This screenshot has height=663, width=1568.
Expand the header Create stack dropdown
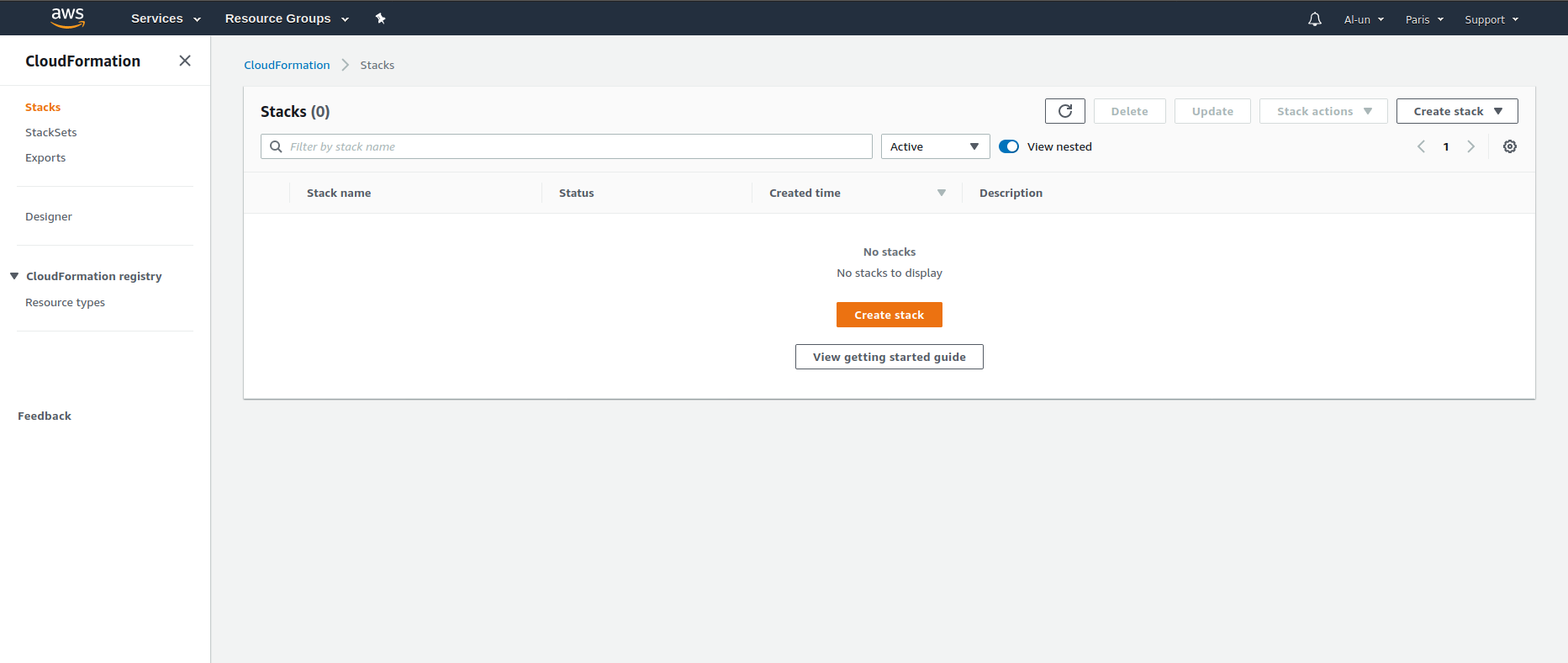(1457, 111)
